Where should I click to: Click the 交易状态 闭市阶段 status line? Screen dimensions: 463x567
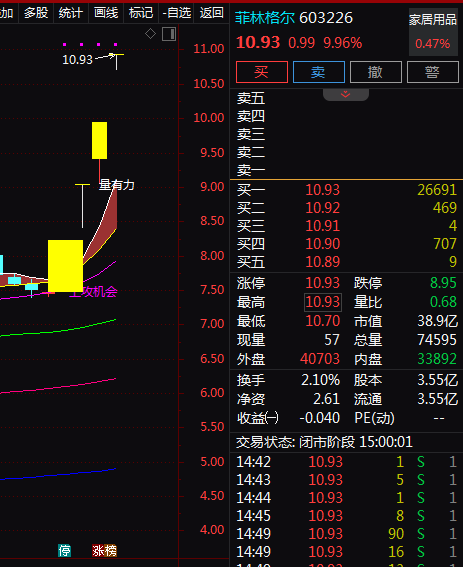point(324,442)
